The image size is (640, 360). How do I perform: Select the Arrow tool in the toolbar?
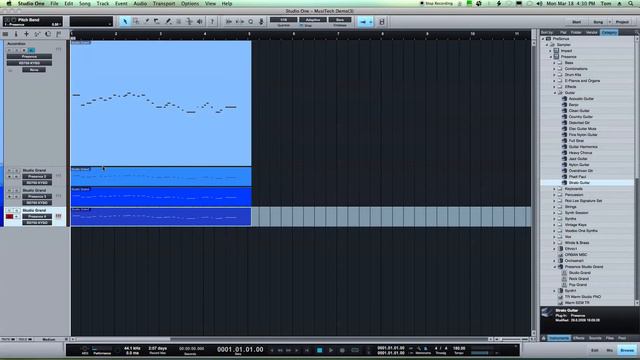(x=125, y=22)
